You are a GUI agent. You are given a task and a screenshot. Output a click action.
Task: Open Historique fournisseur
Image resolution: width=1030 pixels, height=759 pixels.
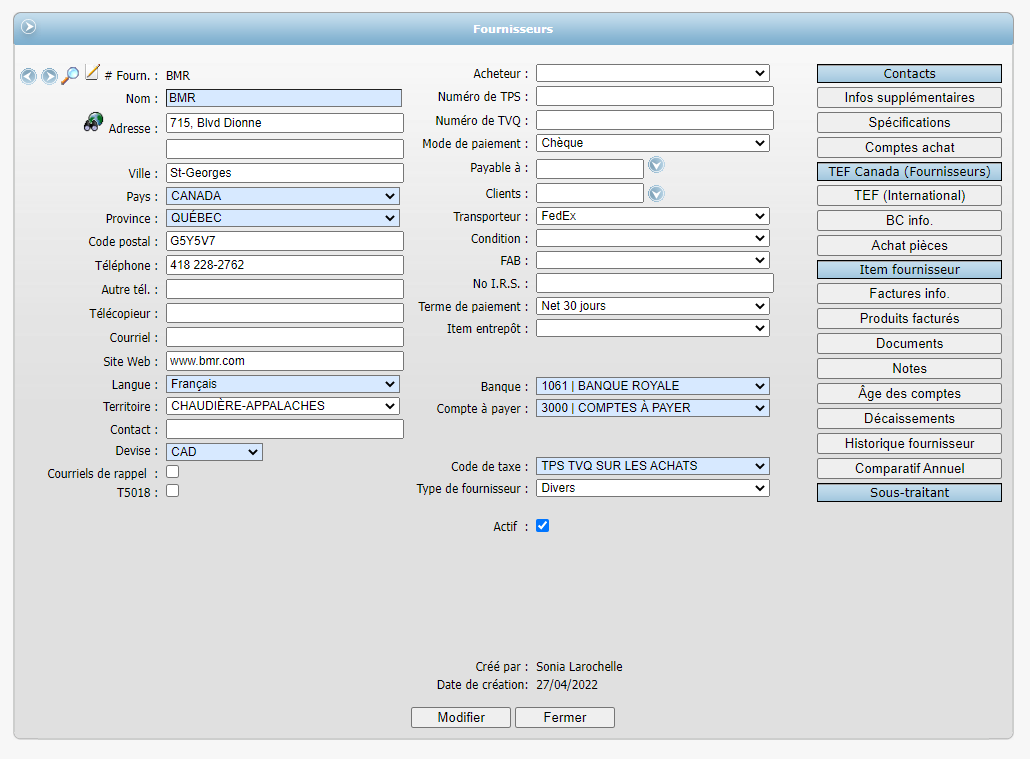coord(909,444)
